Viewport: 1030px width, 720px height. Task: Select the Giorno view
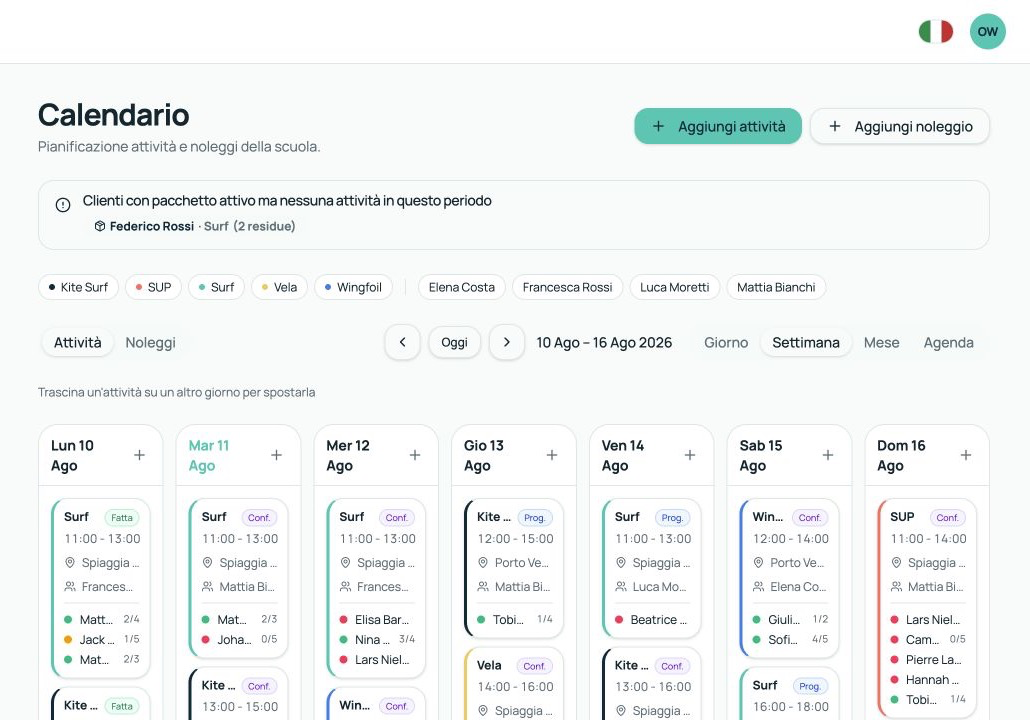pos(726,342)
